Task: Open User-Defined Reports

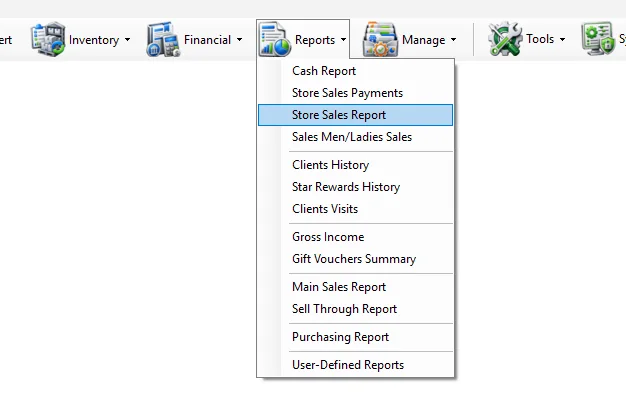Action: click(355, 365)
